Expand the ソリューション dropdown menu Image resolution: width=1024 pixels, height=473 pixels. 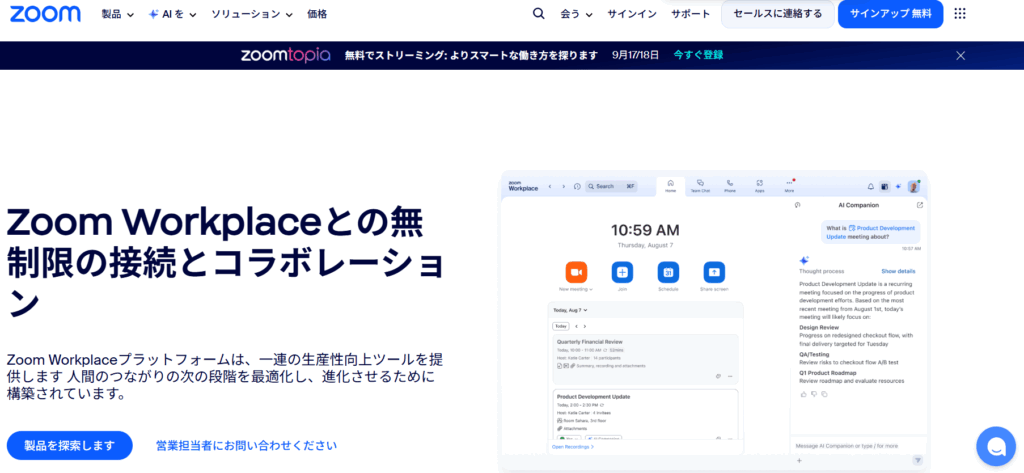click(251, 14)
